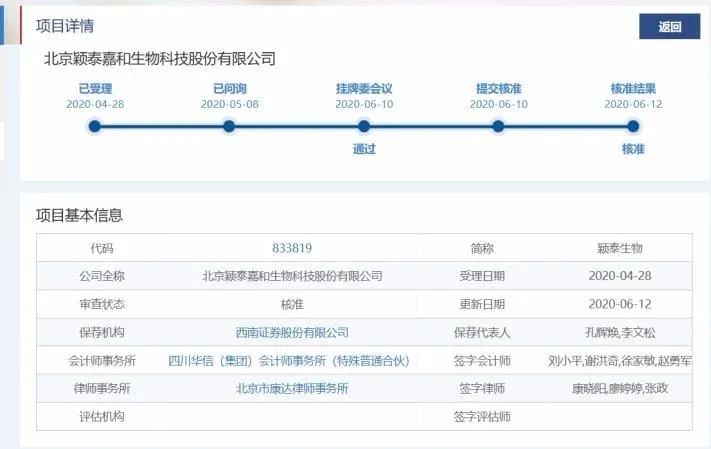Click the 项目基本信息 section heading
The height and width of the screenshot is (449, 711).
pyautogui.click(x=79, y=215)
